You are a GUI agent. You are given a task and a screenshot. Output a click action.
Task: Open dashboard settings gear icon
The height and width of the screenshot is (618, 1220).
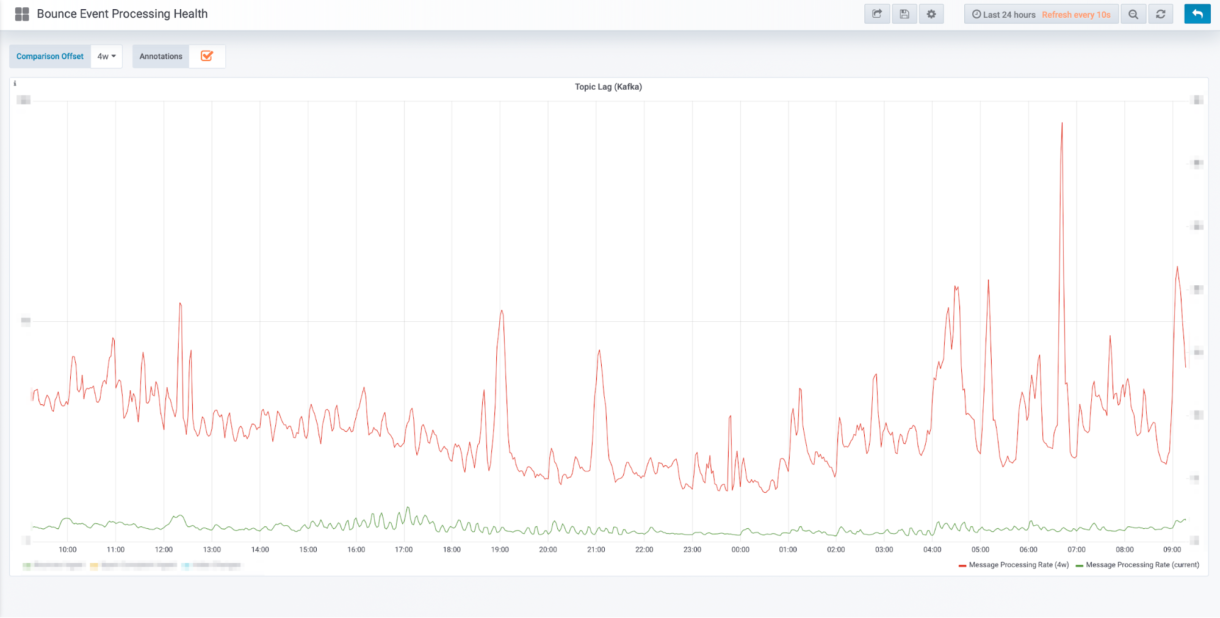pyautogui.click(x=931, y=14)
